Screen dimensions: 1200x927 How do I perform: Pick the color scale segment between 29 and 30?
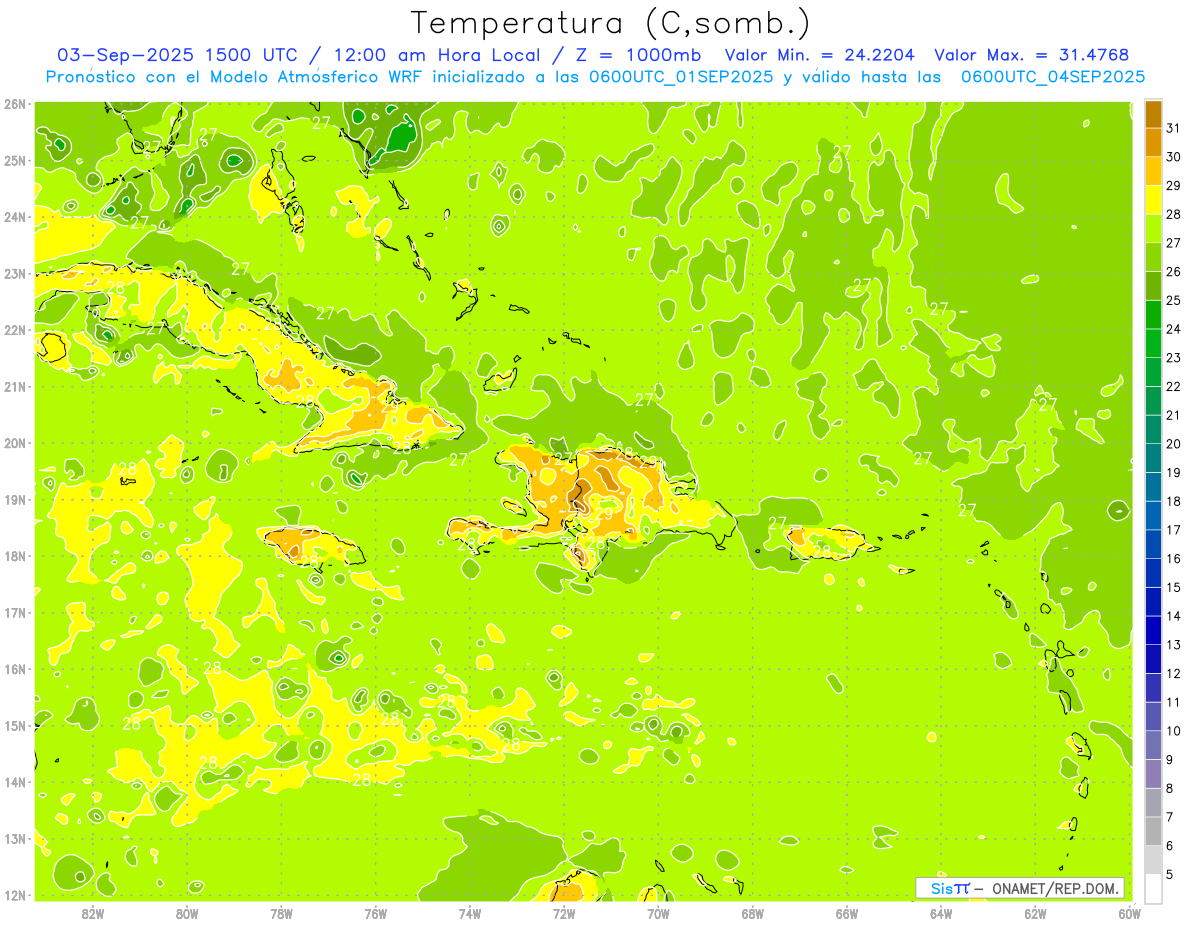pos(1153,171)
